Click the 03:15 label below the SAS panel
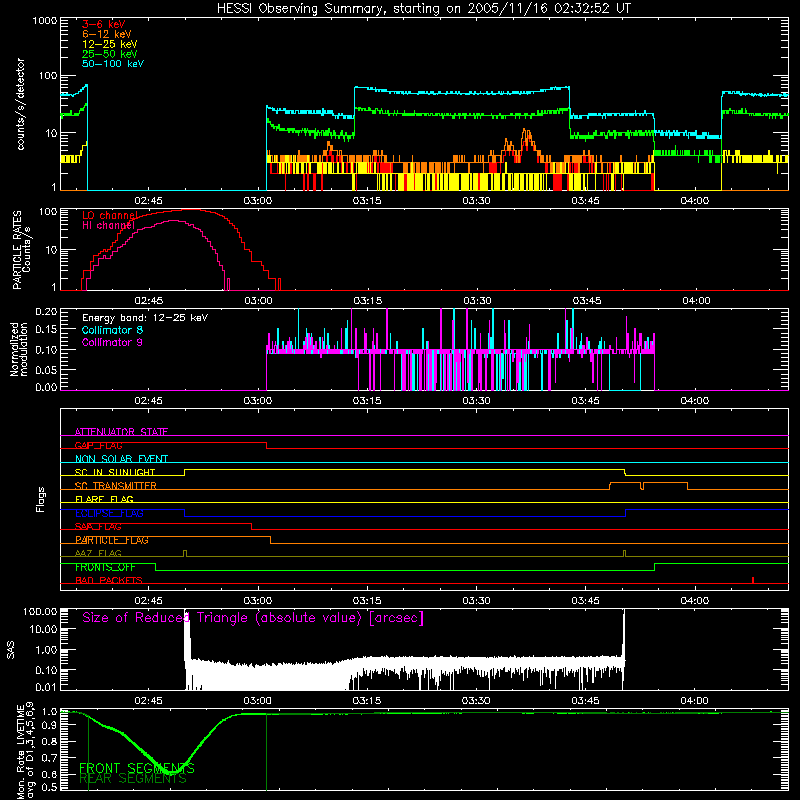Viewport: 800px width, 800px height. 366,701
